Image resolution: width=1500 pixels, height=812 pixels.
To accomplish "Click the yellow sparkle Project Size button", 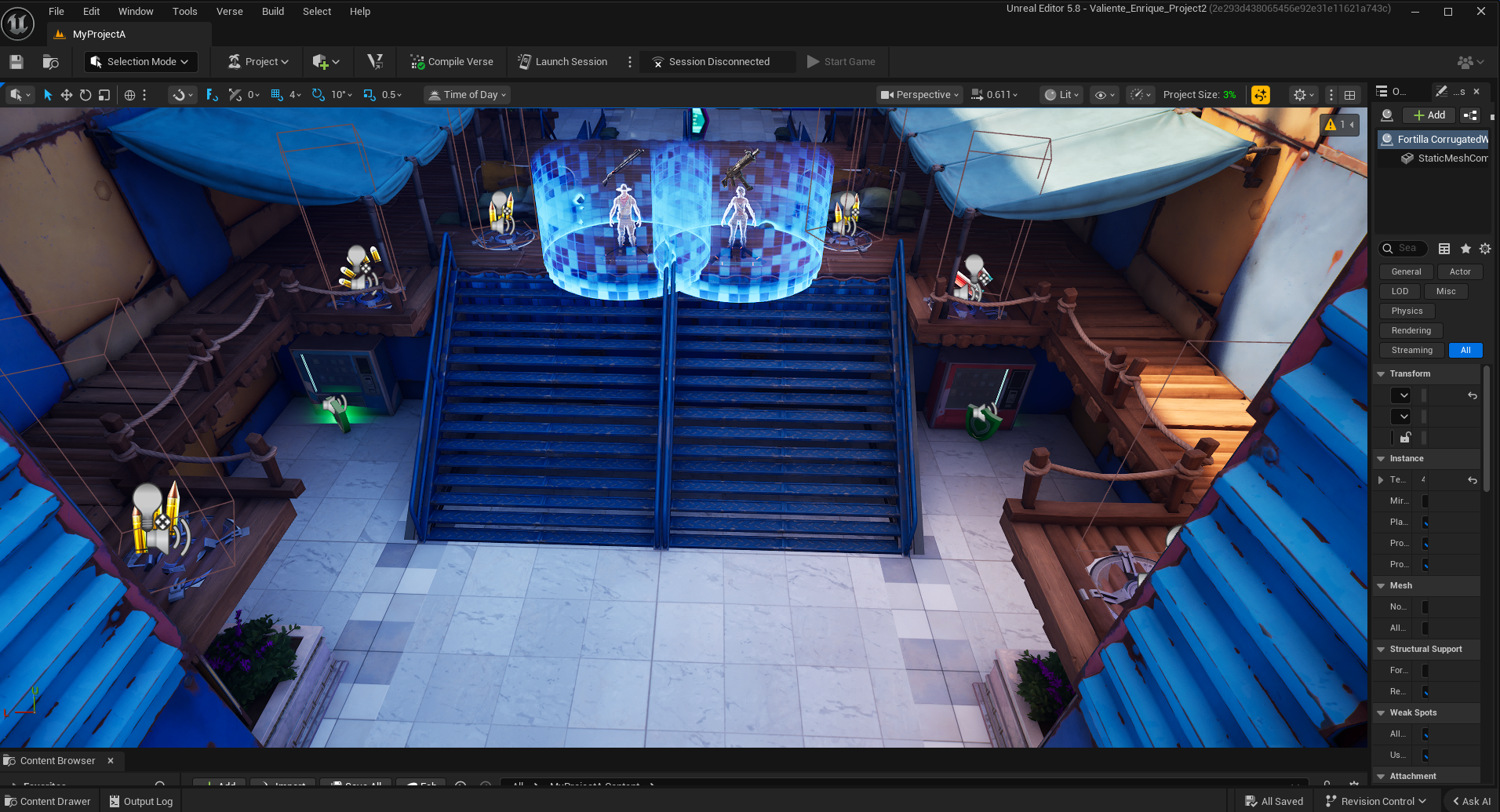I will (1261, 95).
